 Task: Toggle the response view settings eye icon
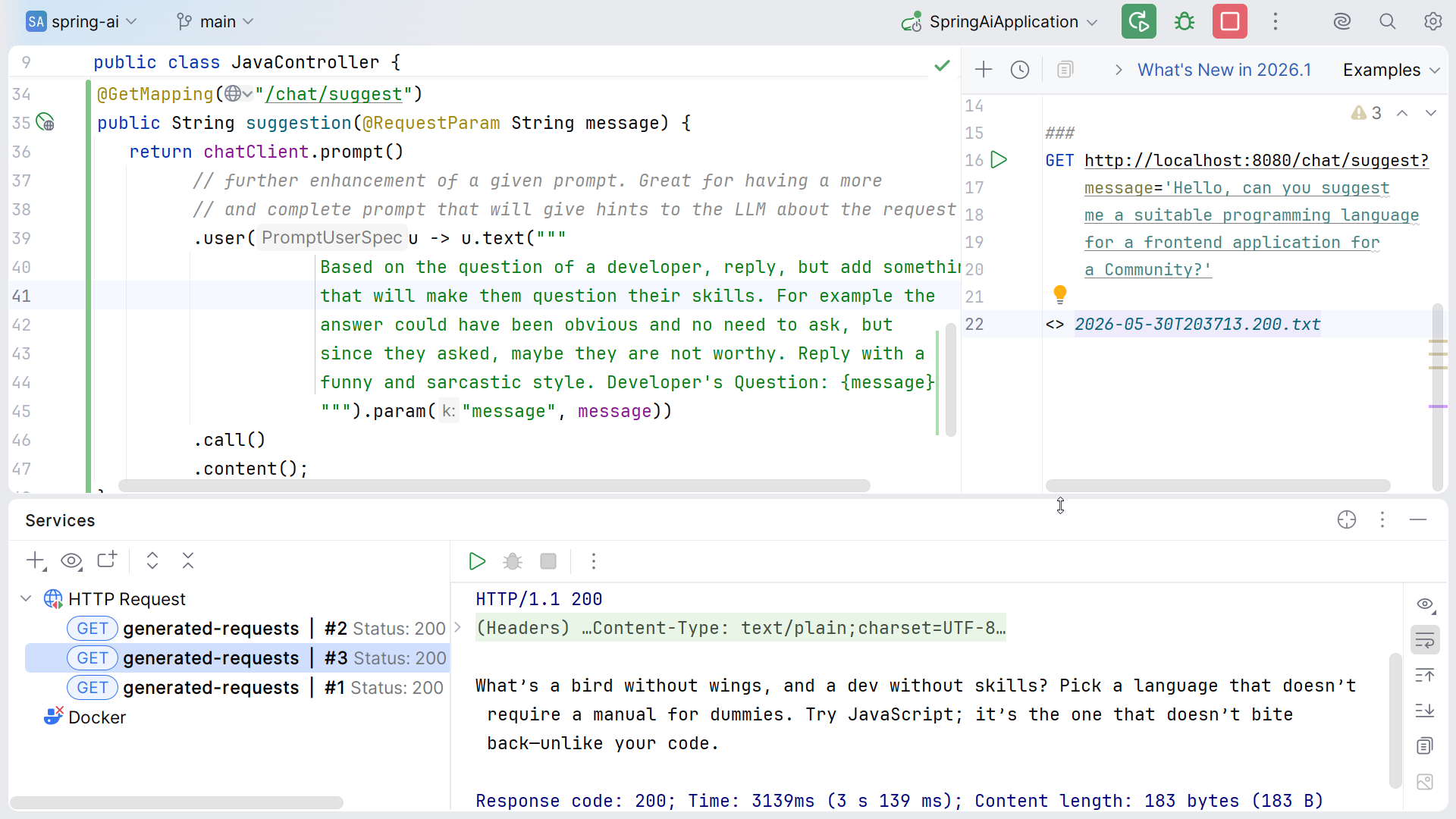[x=1425, y=604]
